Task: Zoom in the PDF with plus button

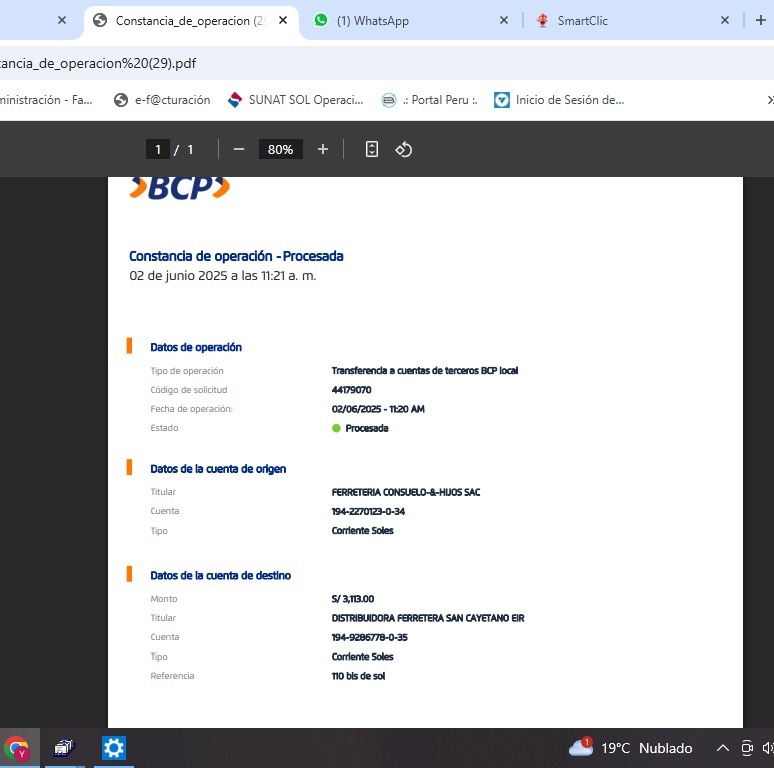Action: coord(322,149)
